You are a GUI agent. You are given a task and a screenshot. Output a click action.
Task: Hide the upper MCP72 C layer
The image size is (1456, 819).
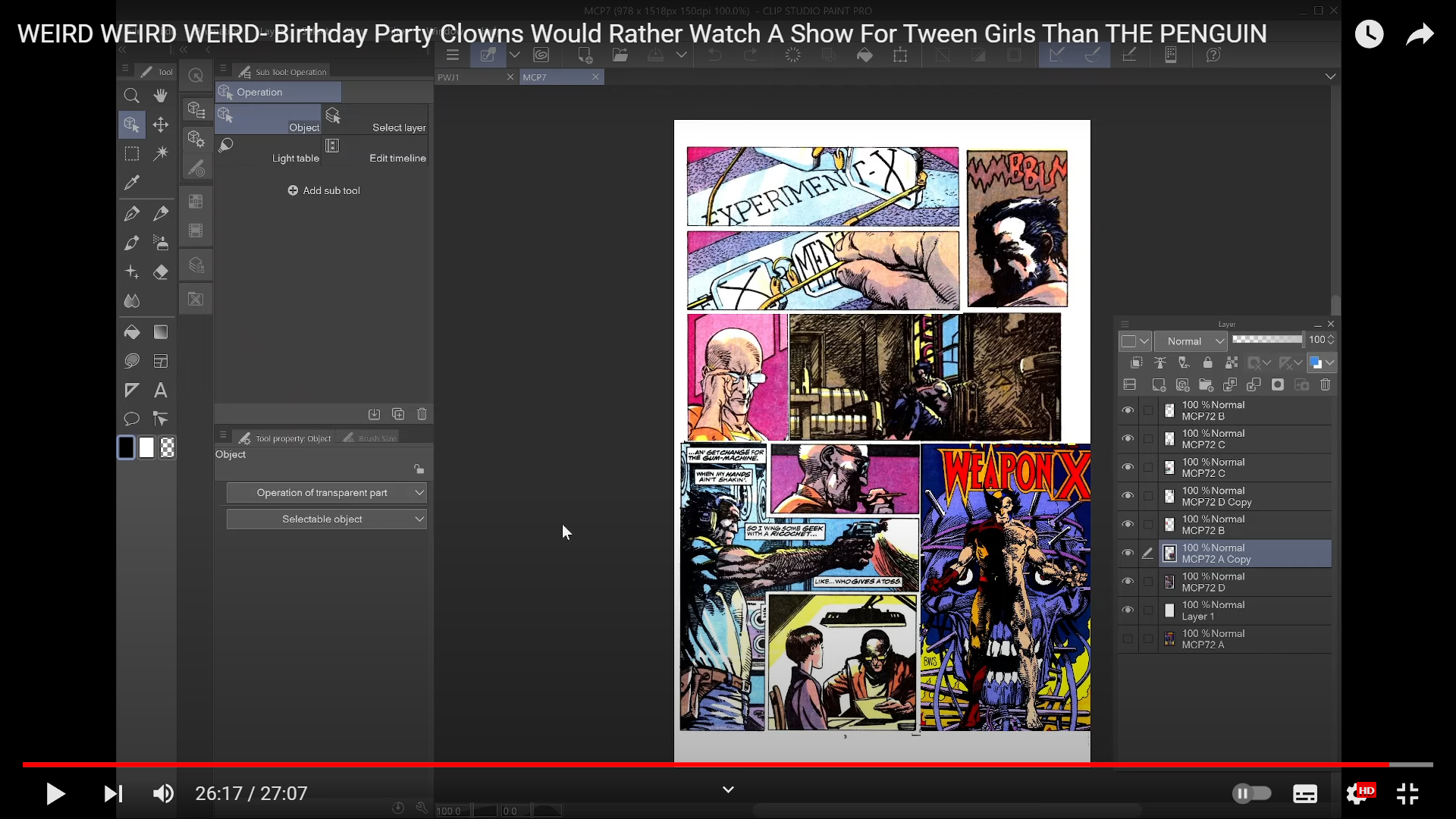tap(1128, 439)
